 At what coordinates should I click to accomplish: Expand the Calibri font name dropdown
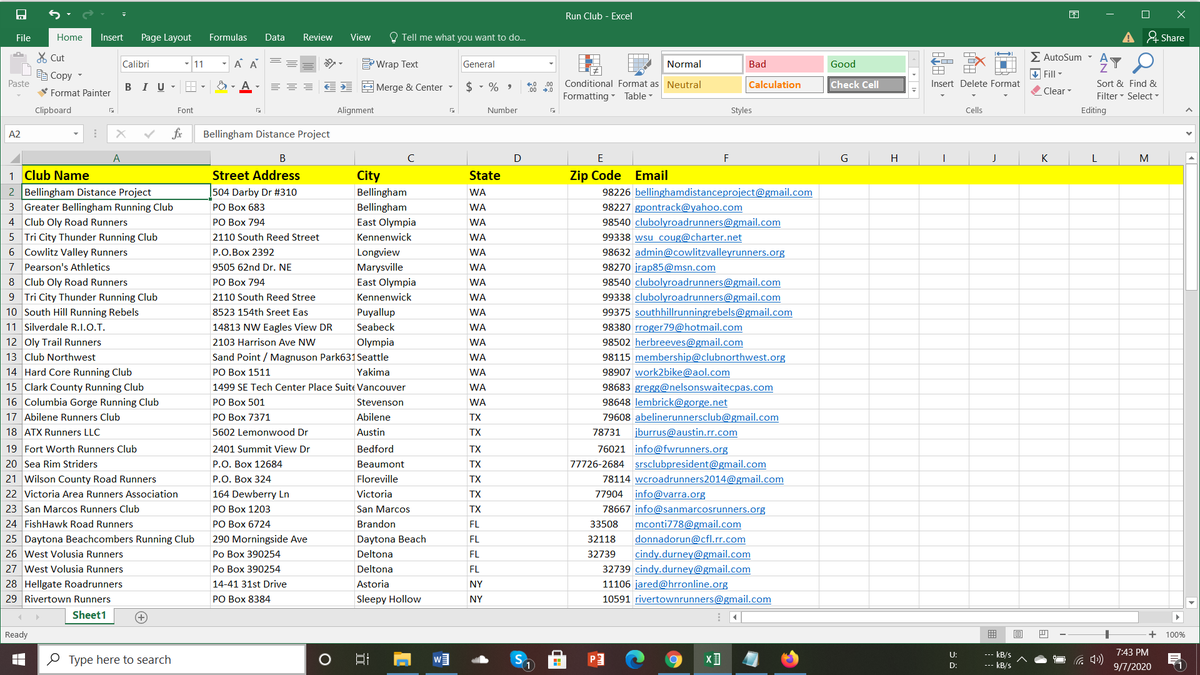click(187, 63)
